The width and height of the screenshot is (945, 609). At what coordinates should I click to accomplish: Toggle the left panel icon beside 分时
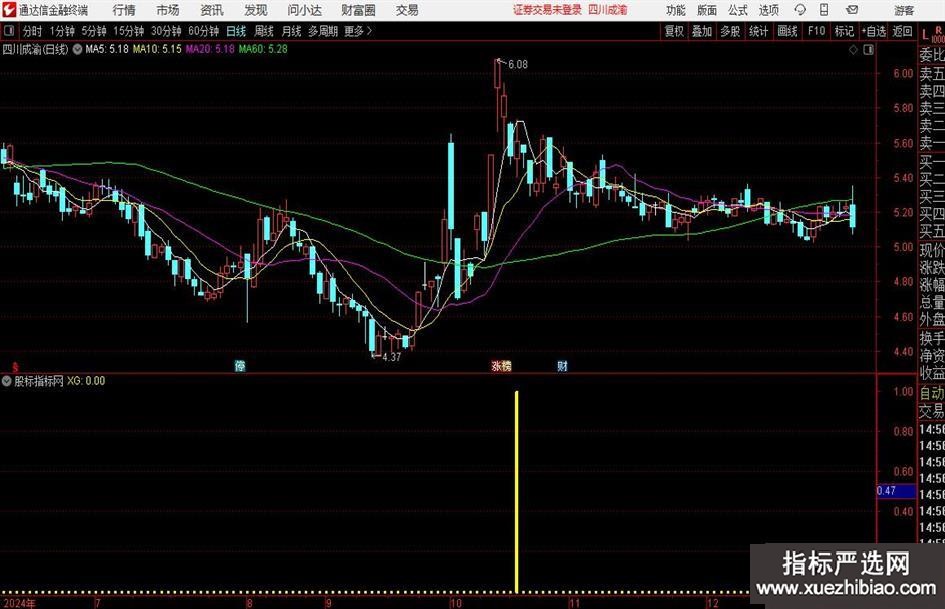pyautogui.click(x=8, y=31)
